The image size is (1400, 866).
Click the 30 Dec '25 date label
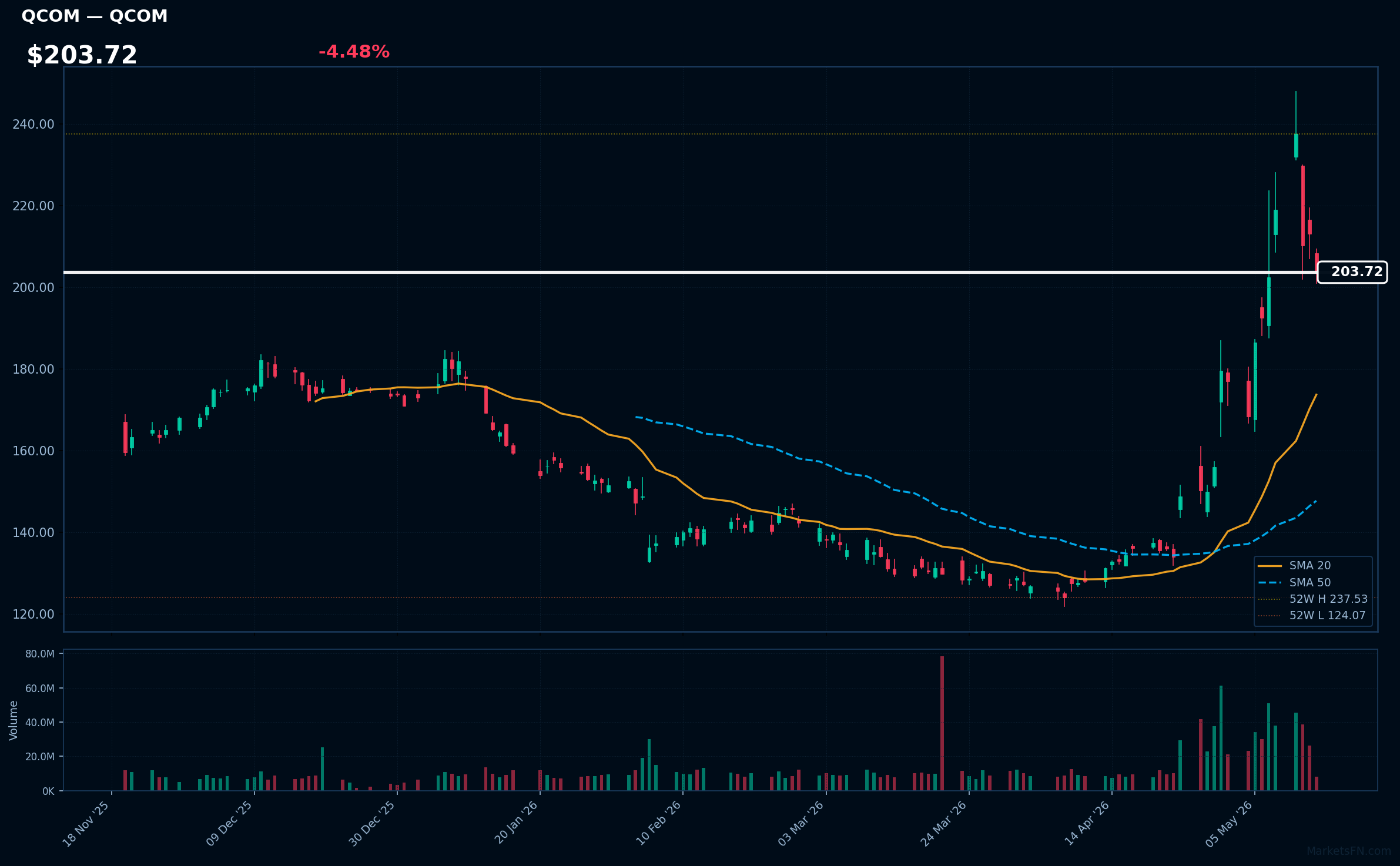click(x=372, y=824)
